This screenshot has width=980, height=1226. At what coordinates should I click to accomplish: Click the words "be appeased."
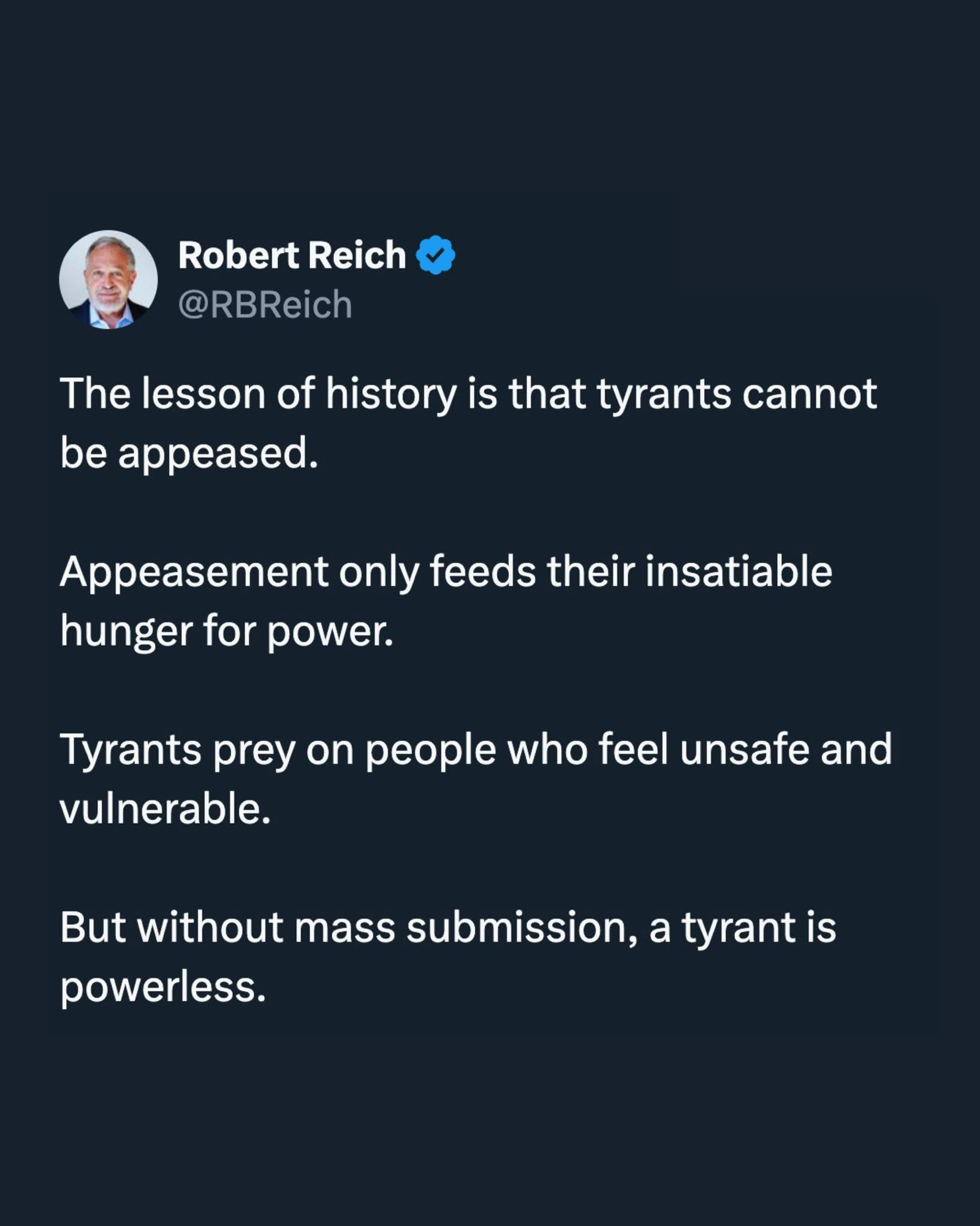tap(189, 454)
